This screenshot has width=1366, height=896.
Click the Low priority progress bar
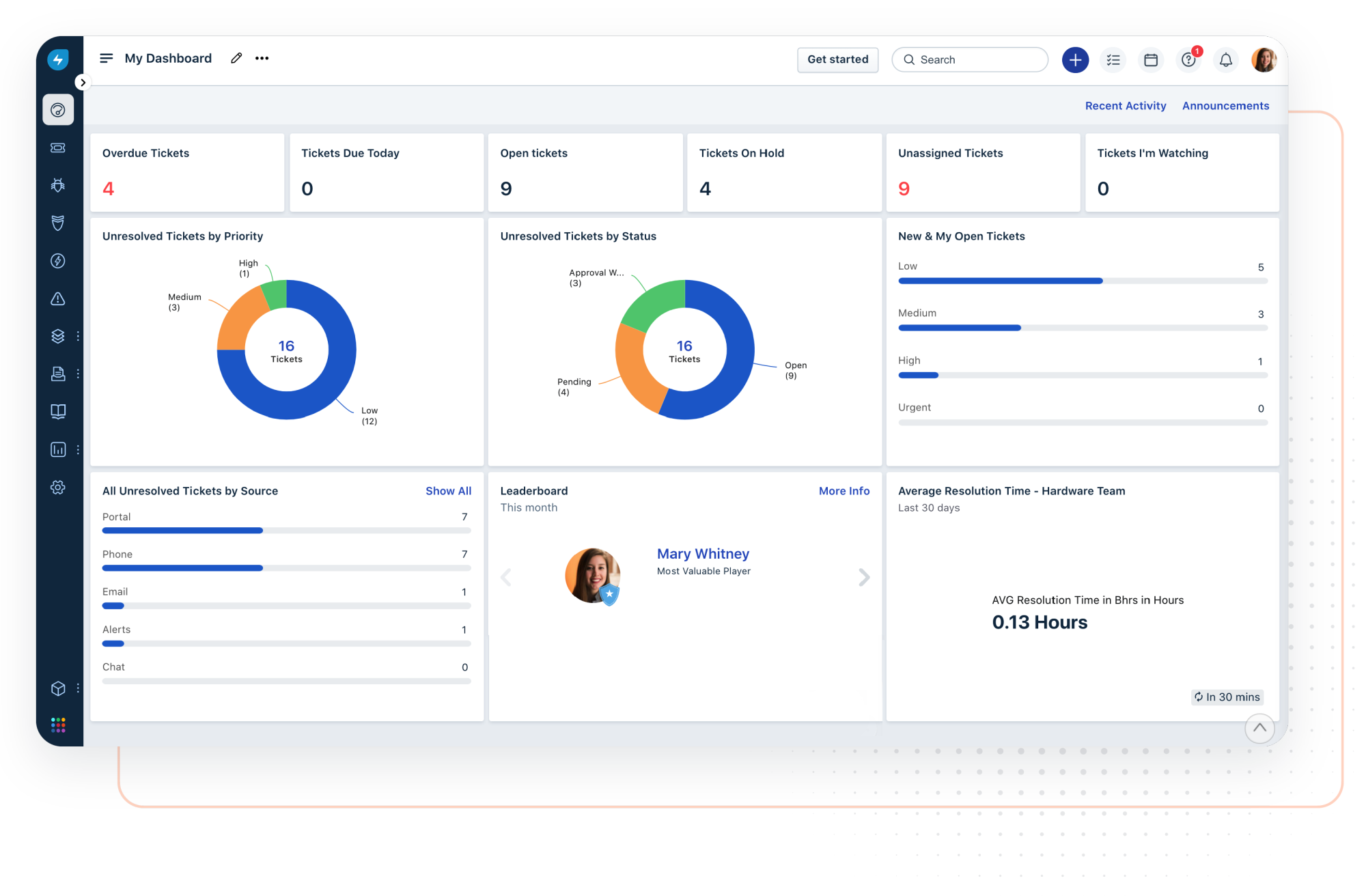click(1083, 281)
